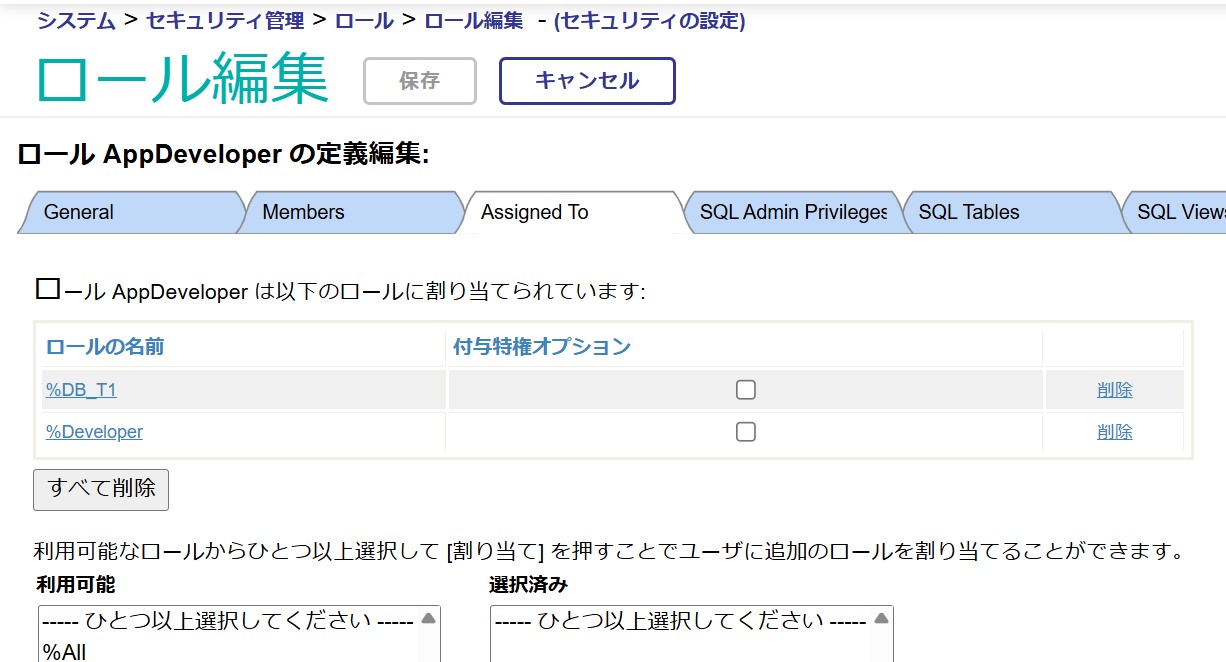Open the %DB_T1 role link

click(x=81, y=390)
